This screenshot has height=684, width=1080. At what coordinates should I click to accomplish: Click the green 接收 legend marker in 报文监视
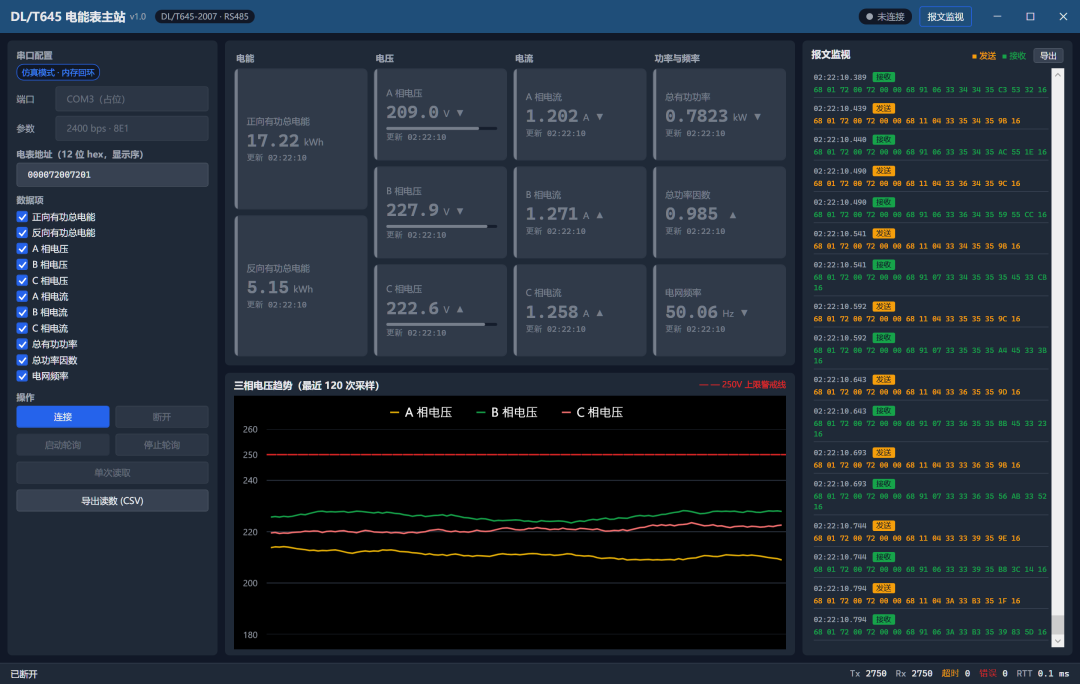pyautogui.click(x=1004, y=56)
